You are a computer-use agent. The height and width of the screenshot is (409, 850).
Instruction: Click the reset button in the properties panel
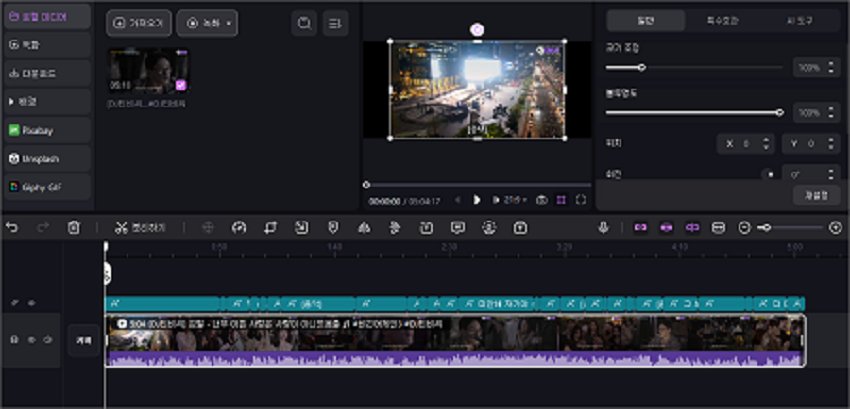816,196
